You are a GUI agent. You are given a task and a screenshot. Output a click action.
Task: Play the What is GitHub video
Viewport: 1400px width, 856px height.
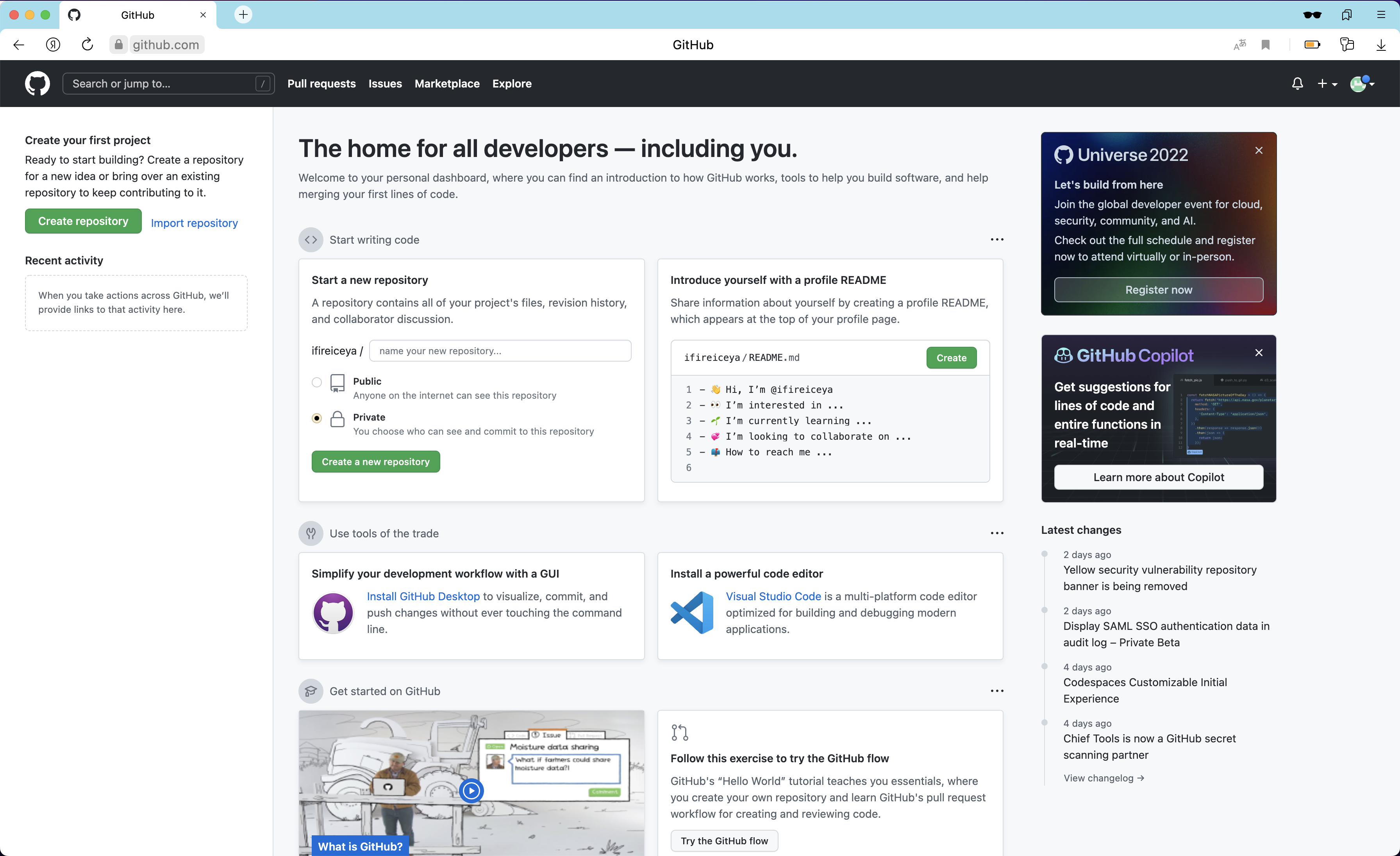(x=471, y=790)
